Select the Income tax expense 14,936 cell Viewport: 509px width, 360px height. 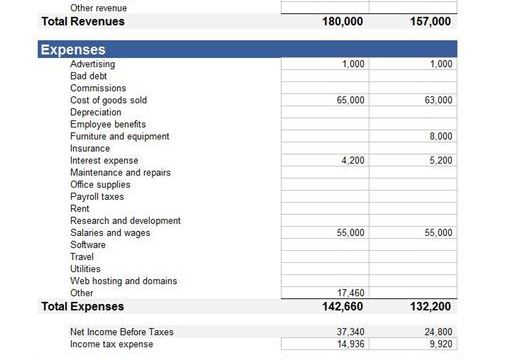pyautogui.click(x=325, y=344)
